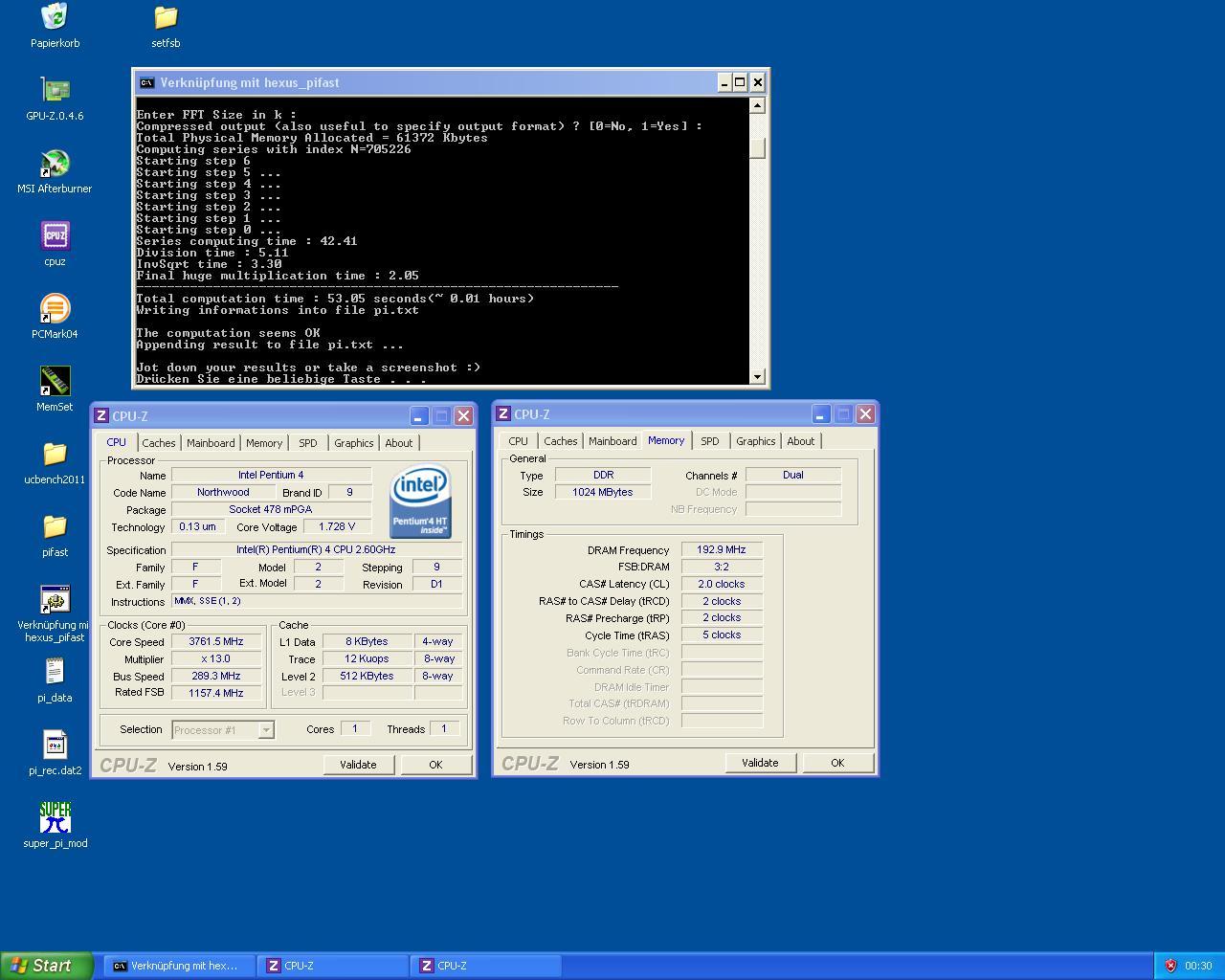Expand the Processor #1 selection dropdown
Screen dimensions: 1225x980
[x=266, y=730]
